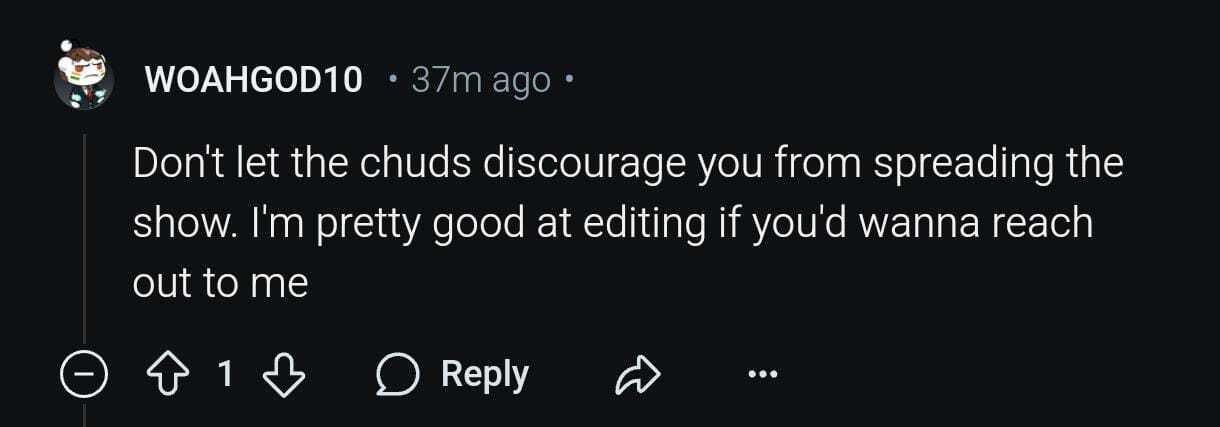This screenshot has height=427, width=1220.
Task: Click the 37m ago timestamp
Action: [x=480, y=80]
